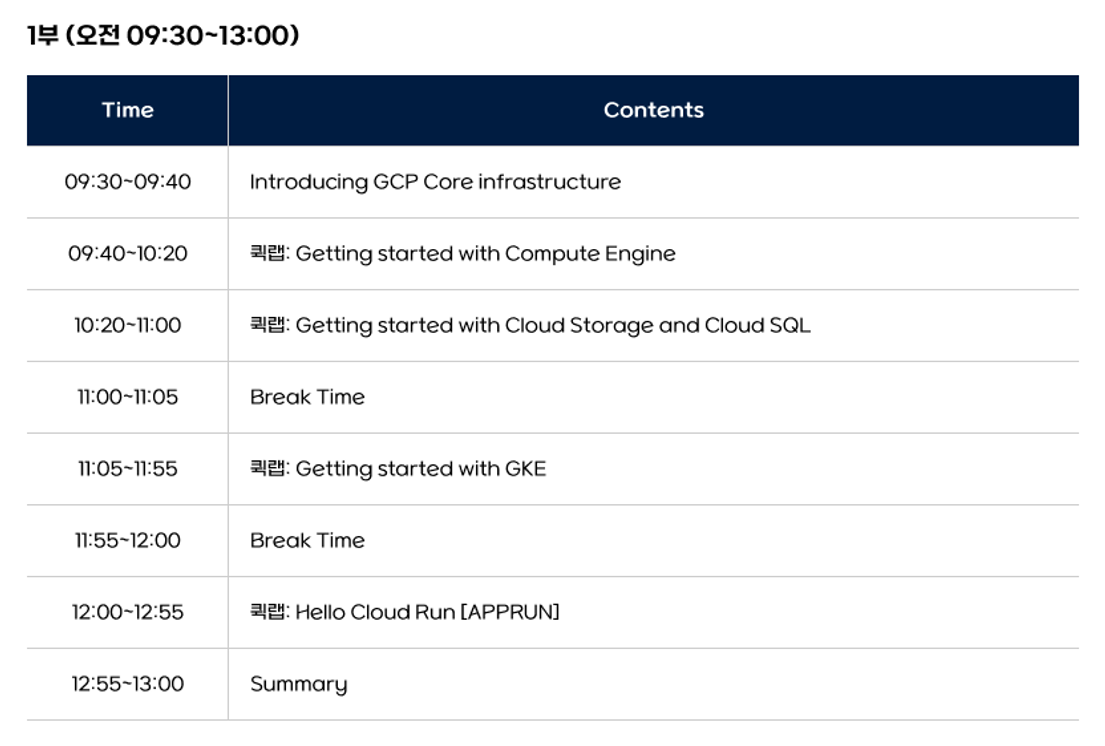Click the 11:00~11:05 time cell
Image resolution: width=1105 pixels, height=746 pixels.
pyautogui.click(x=127, y=397)
